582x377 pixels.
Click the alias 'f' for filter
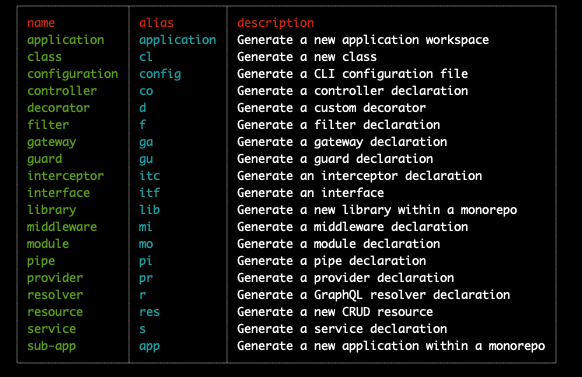(x=143, y=125)
